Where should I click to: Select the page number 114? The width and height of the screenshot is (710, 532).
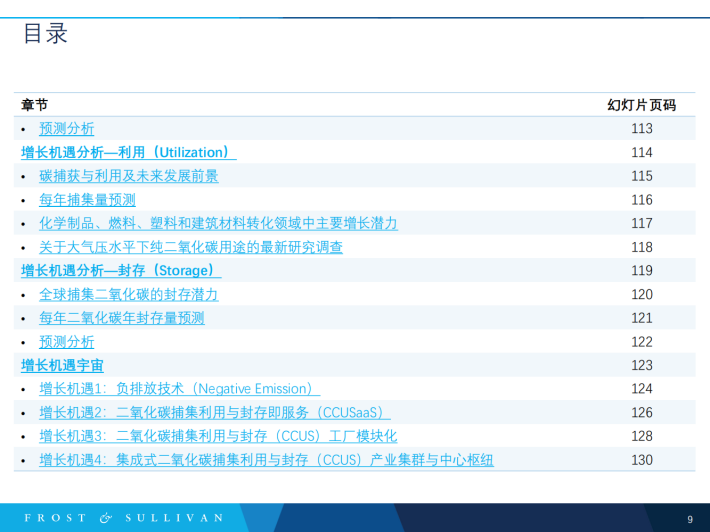point(642,153)
